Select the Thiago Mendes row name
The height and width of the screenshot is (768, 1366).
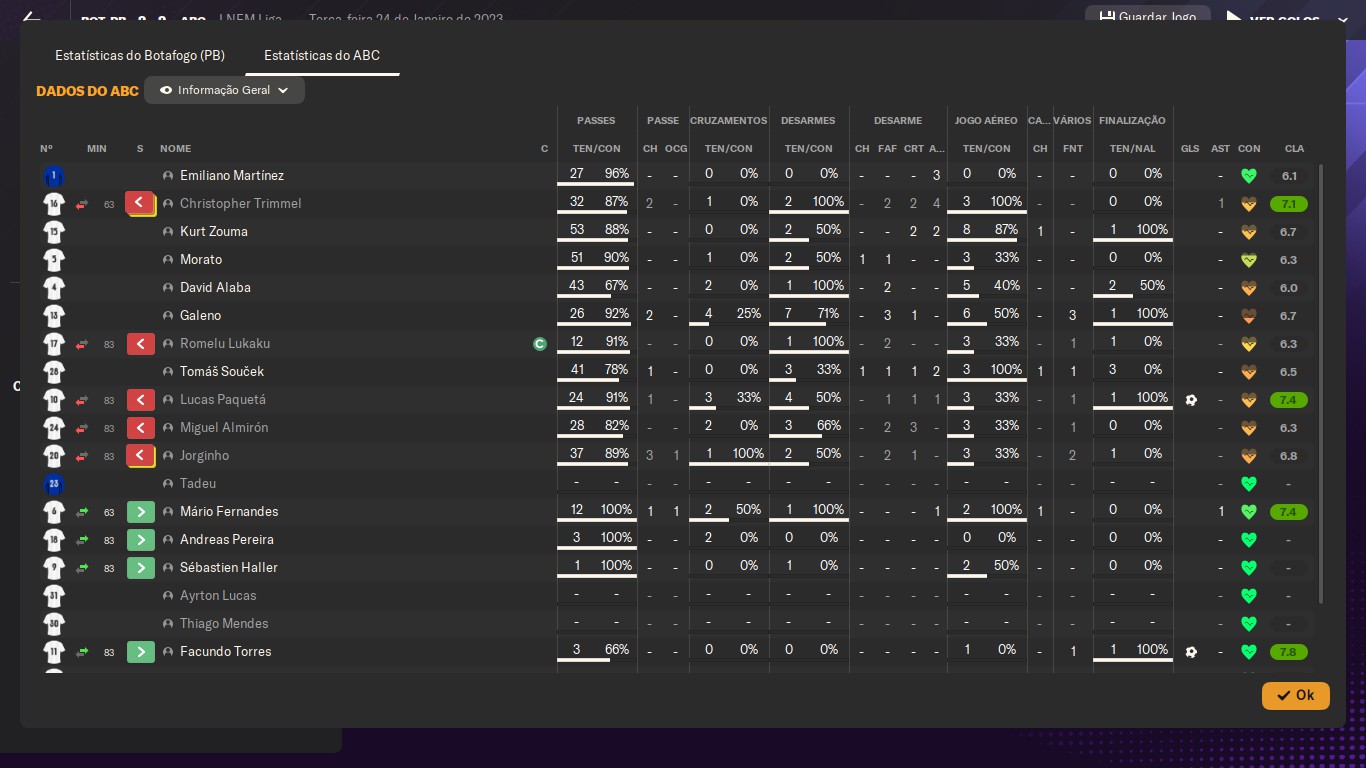click(x=224, y=624)
